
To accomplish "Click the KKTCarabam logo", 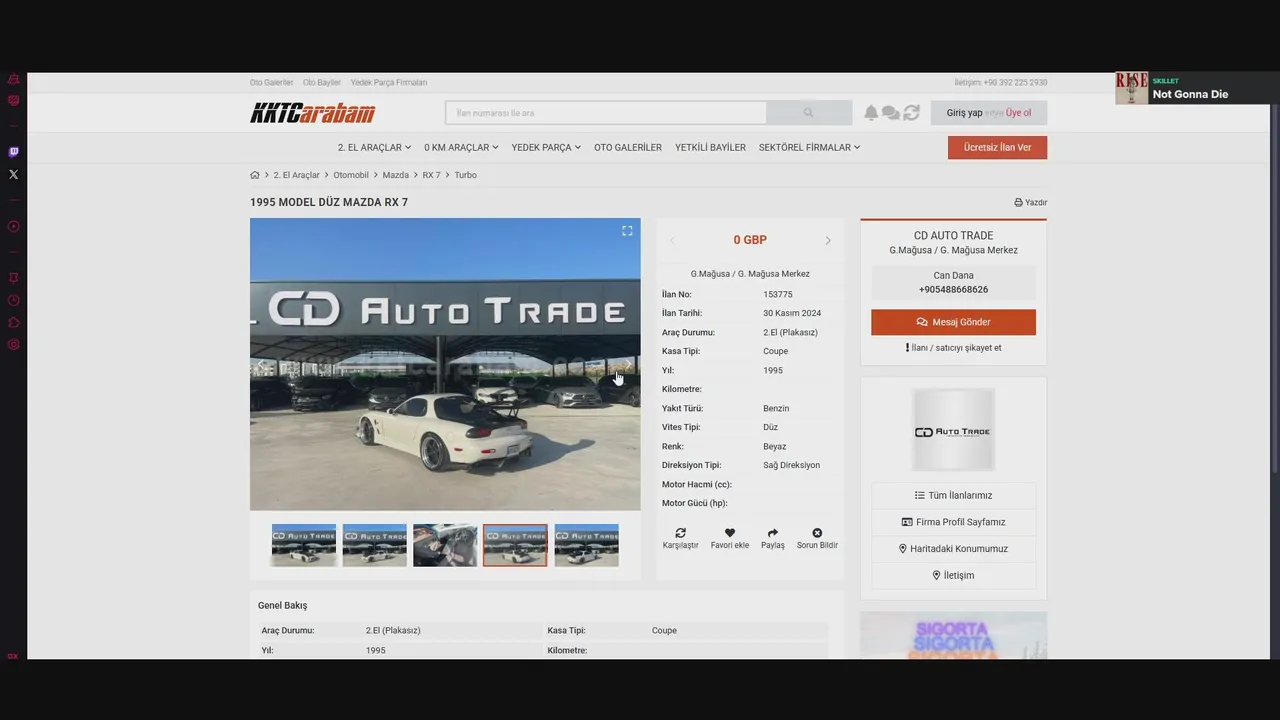I will coord(313,113).
